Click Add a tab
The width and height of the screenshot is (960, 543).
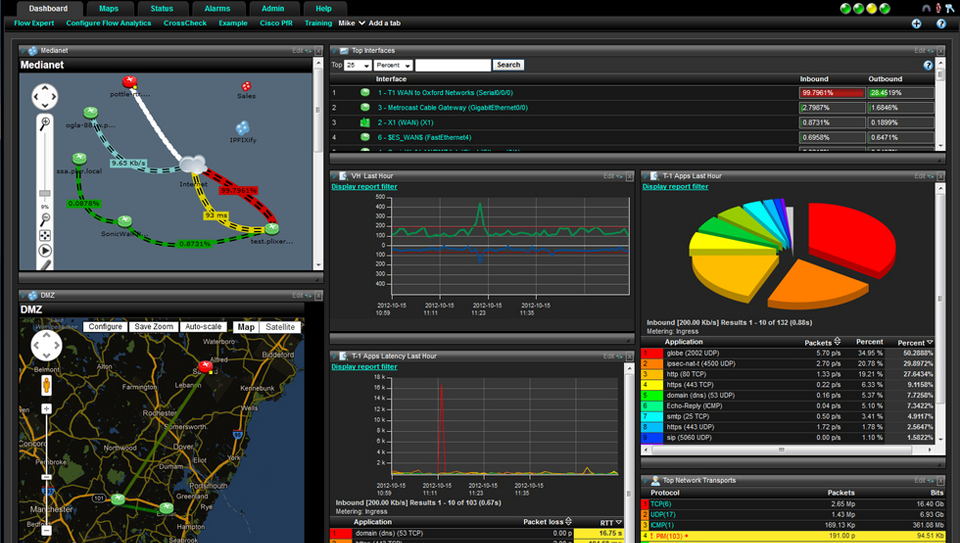coord(384,23)
